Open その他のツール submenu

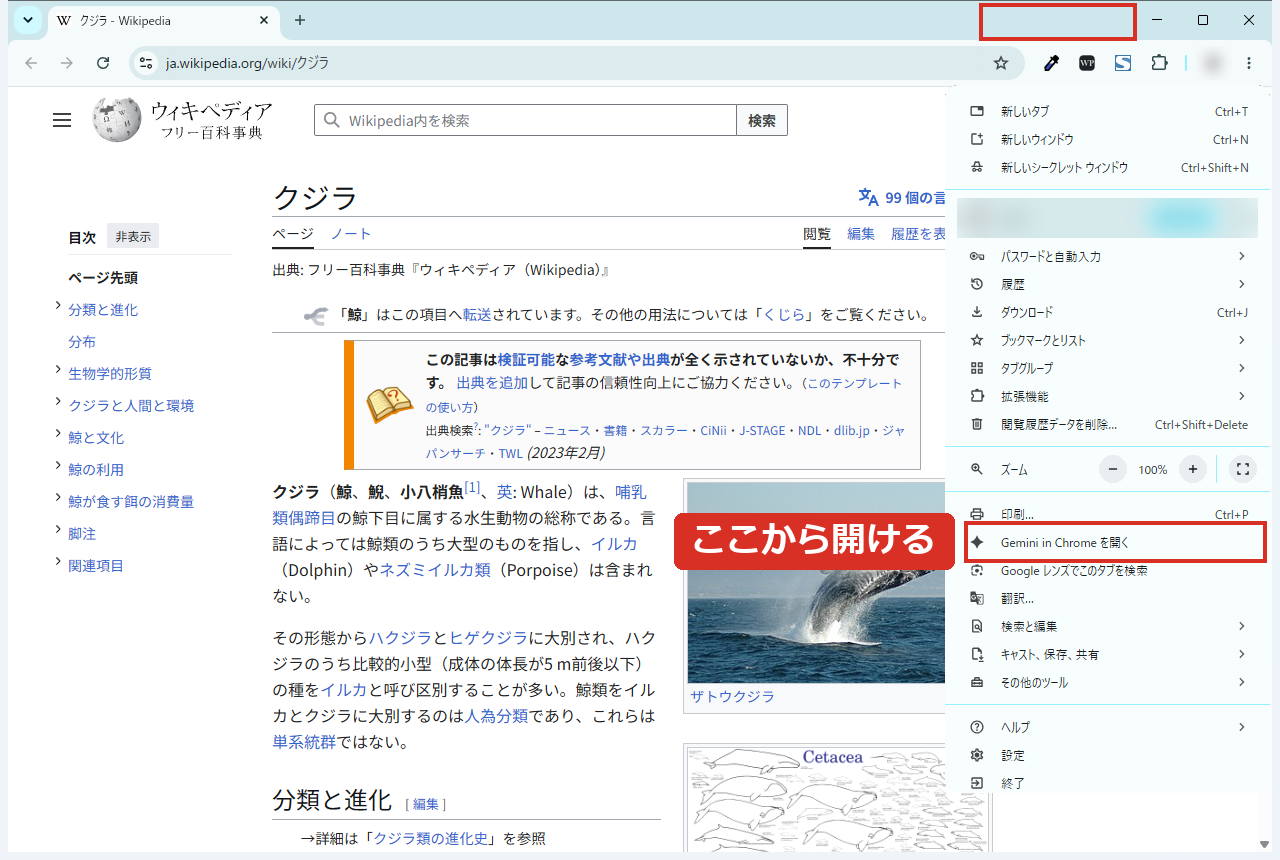1107,682
